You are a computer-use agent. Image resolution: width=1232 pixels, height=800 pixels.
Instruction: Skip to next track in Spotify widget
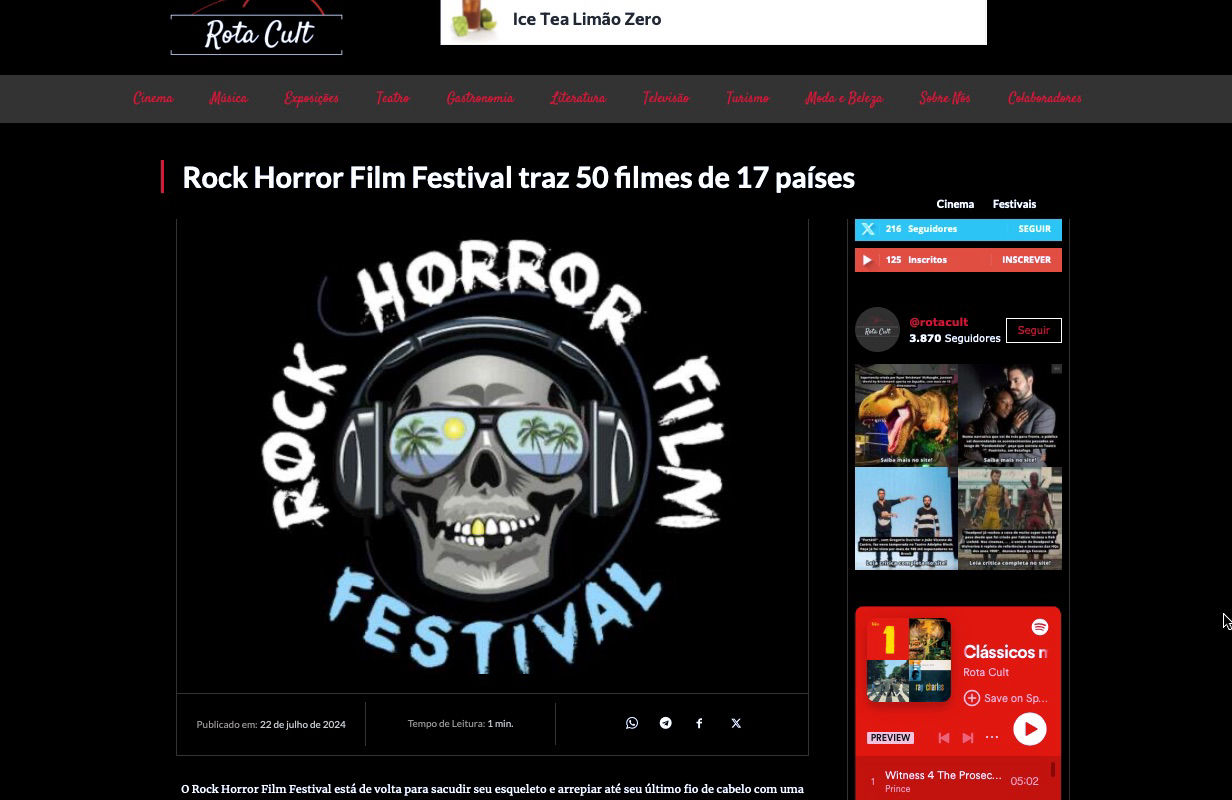[967, 738]
